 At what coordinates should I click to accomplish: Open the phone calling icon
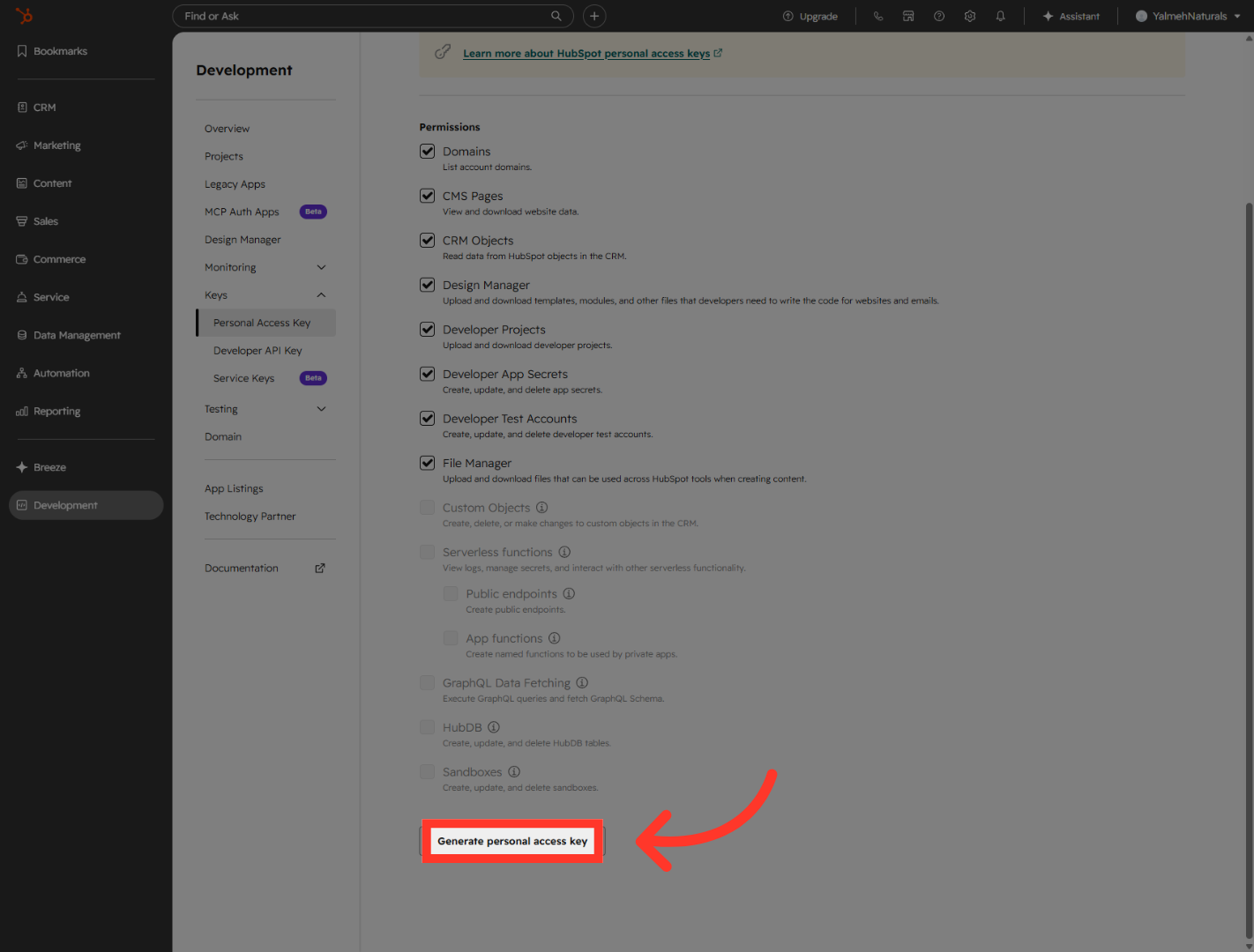point(877,16)
